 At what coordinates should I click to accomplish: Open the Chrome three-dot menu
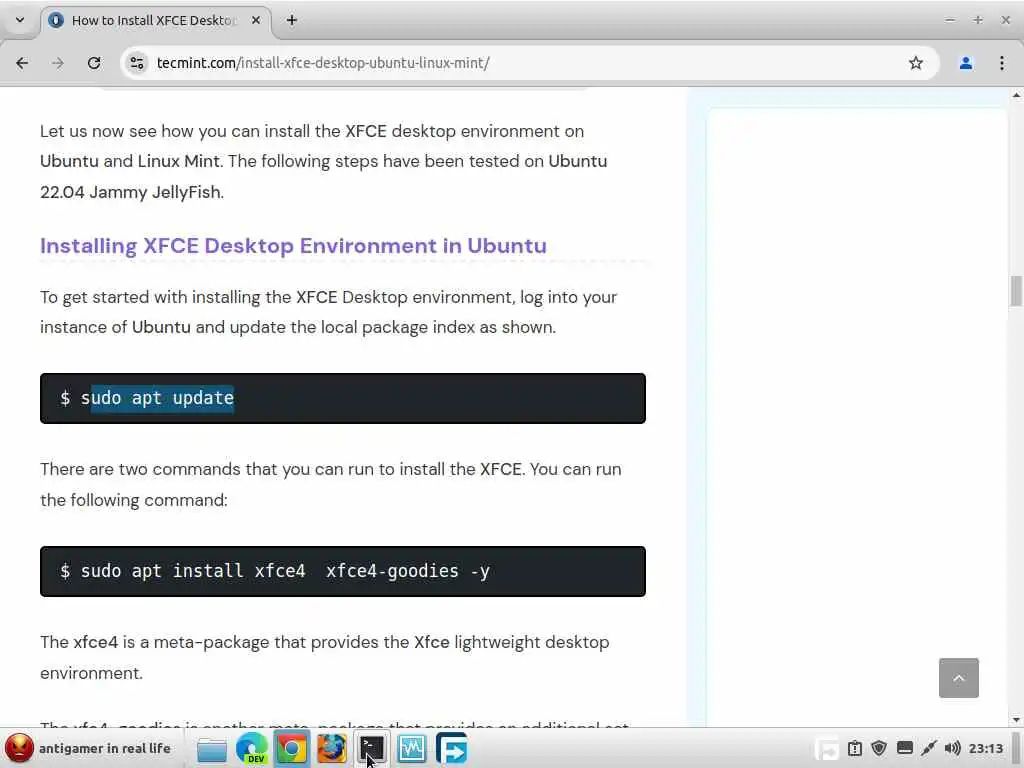[1002, 63]
